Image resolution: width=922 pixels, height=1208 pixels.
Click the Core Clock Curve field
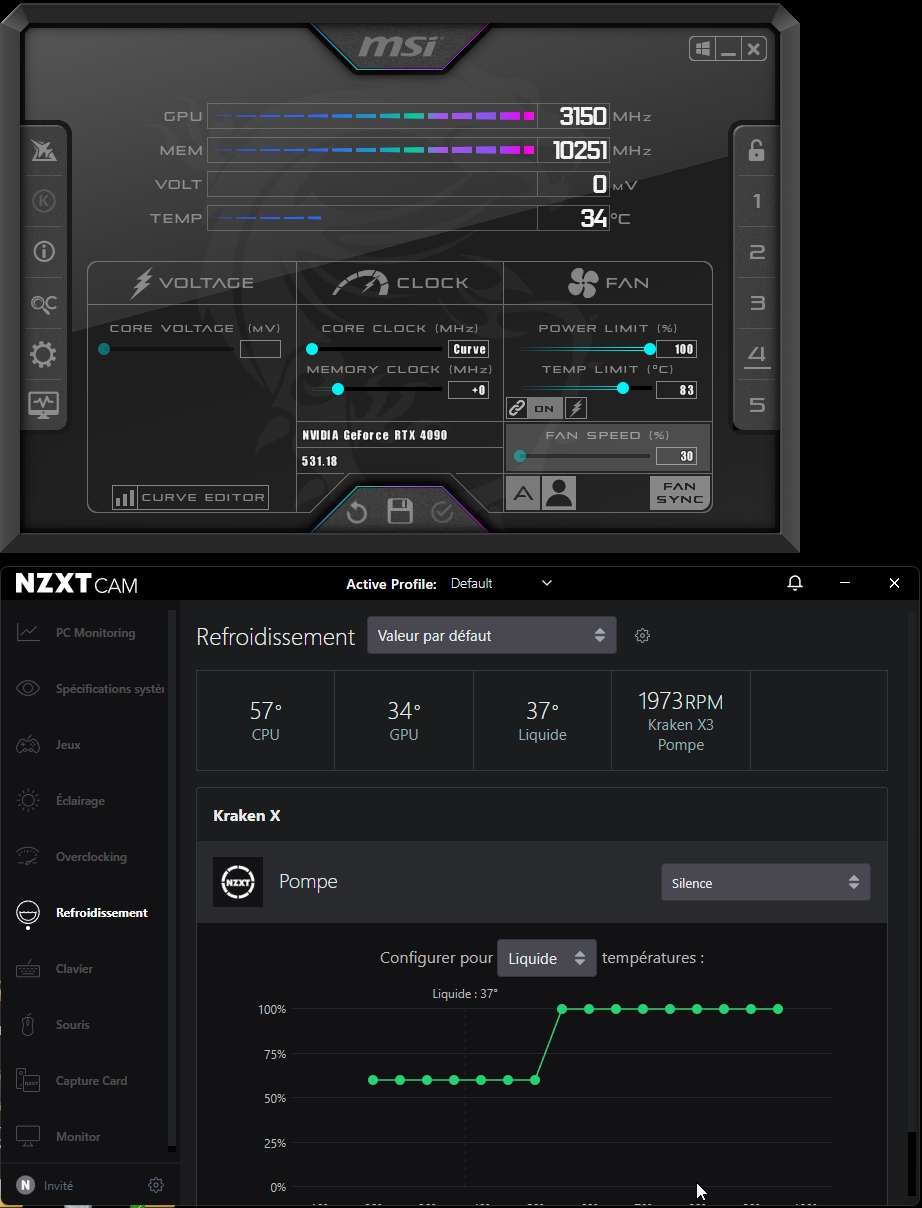[469, 349]
